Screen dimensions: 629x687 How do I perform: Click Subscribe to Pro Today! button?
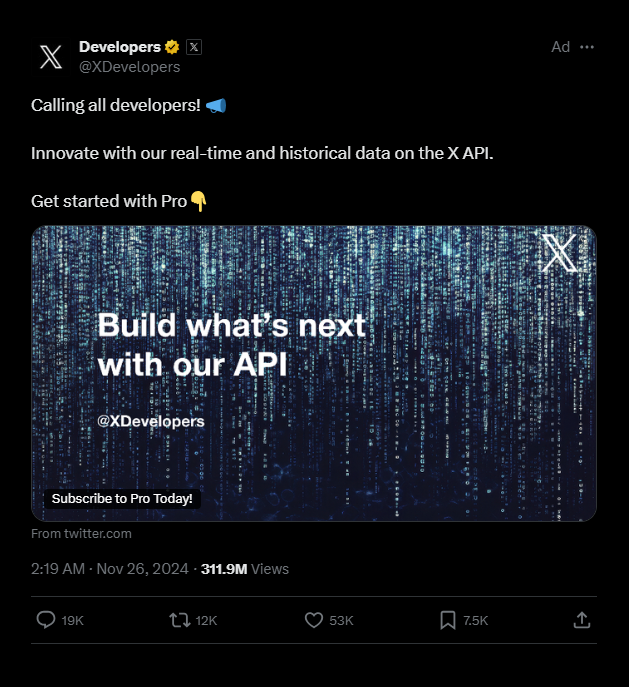pos(122,499)
